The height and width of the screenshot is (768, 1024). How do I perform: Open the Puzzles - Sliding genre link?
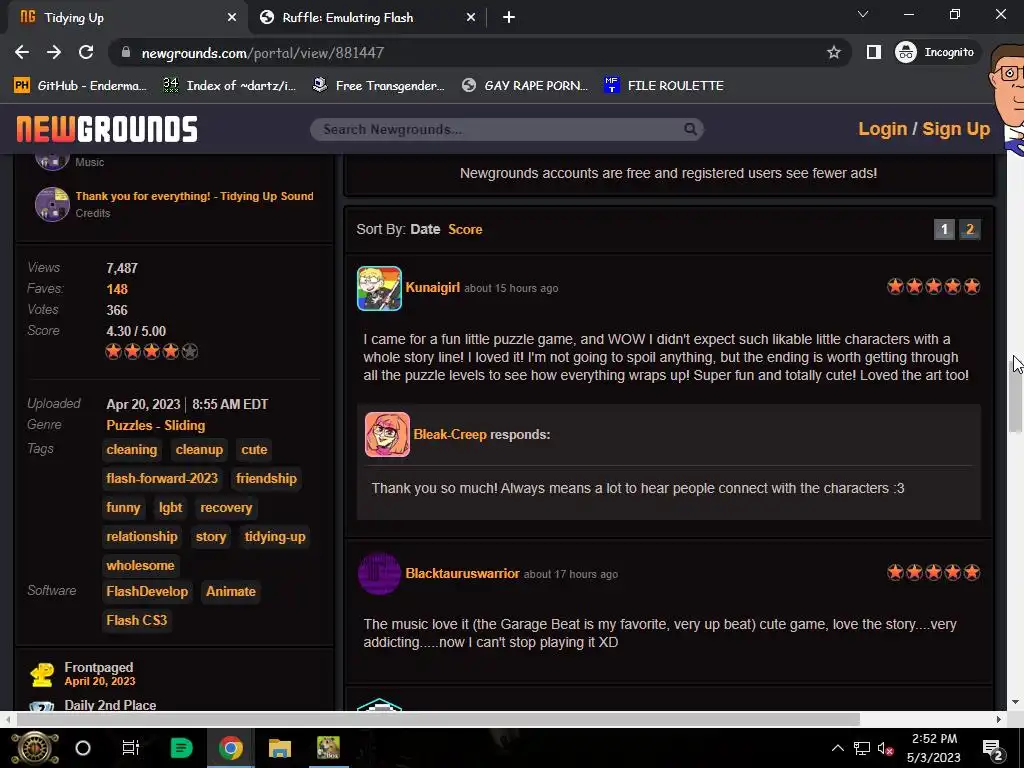[155, 425]
